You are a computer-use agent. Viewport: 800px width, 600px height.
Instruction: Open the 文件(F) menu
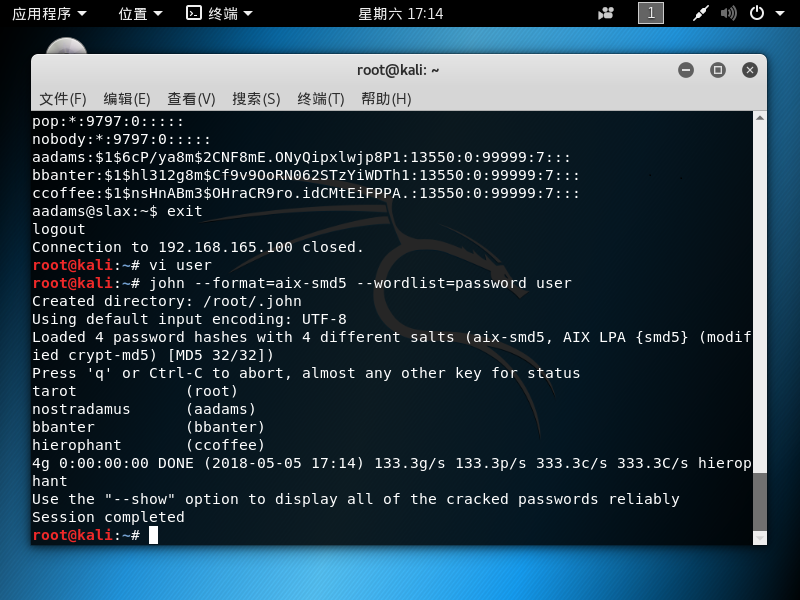(63, 98)
